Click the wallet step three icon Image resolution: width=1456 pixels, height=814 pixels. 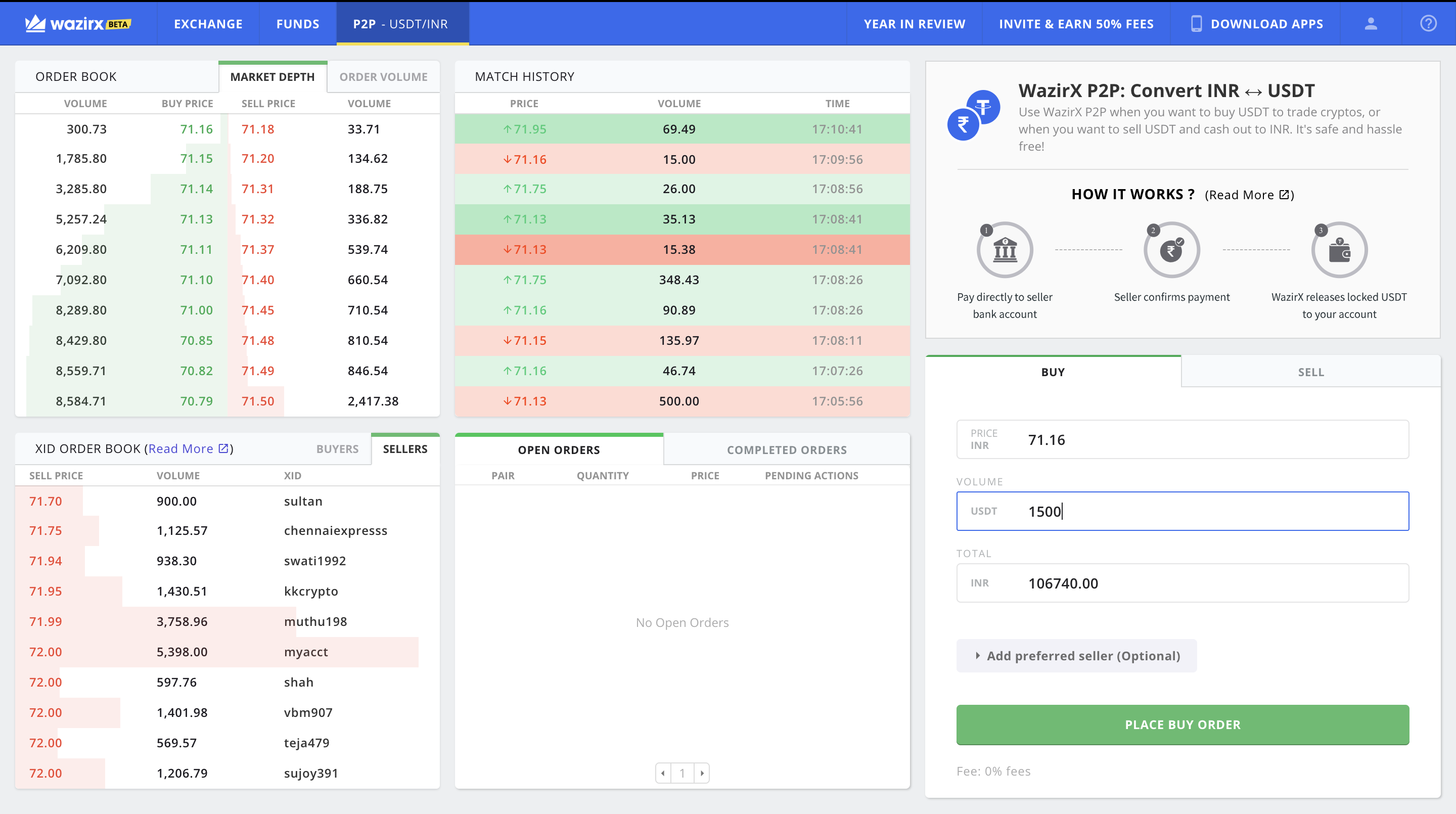pos(1339,249)
